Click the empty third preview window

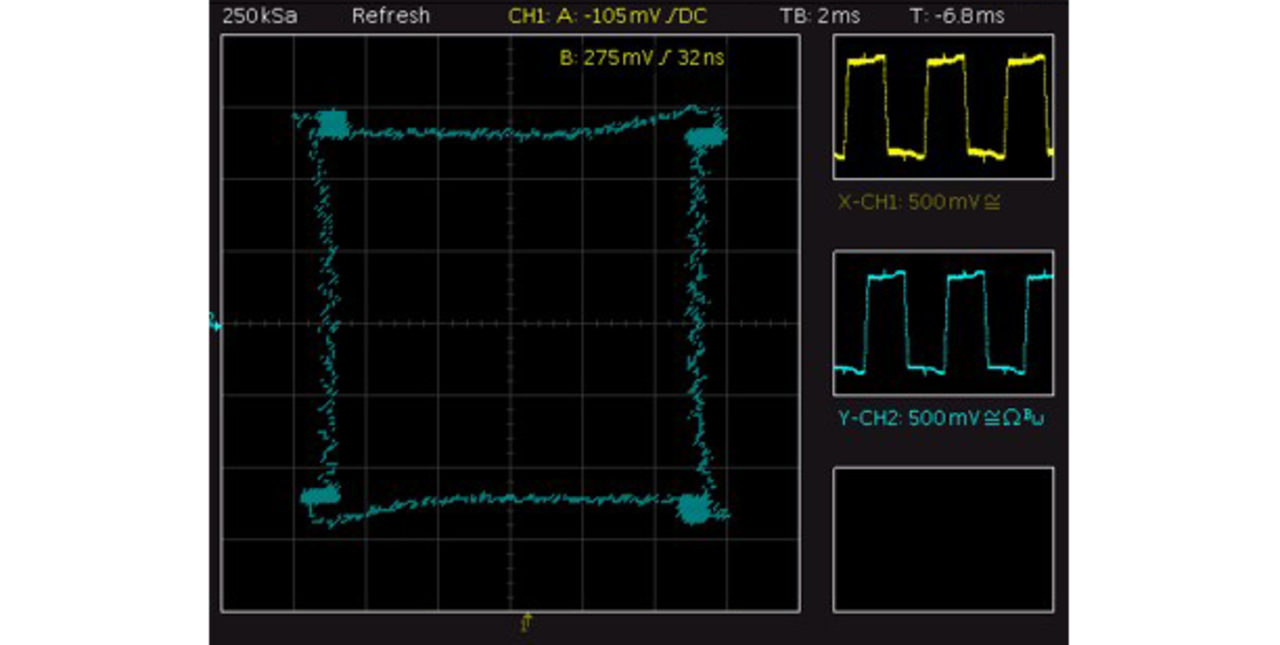943,539
